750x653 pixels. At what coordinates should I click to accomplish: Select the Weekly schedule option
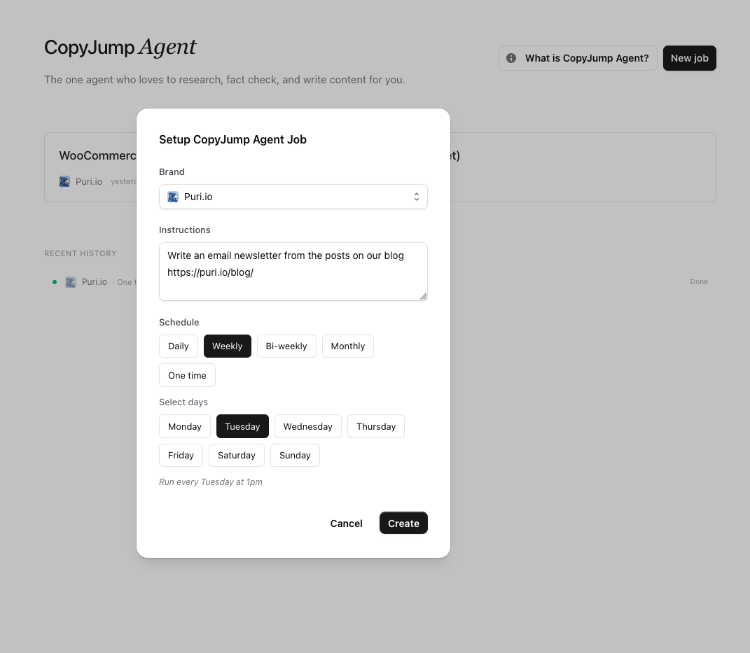pos(227,346)
